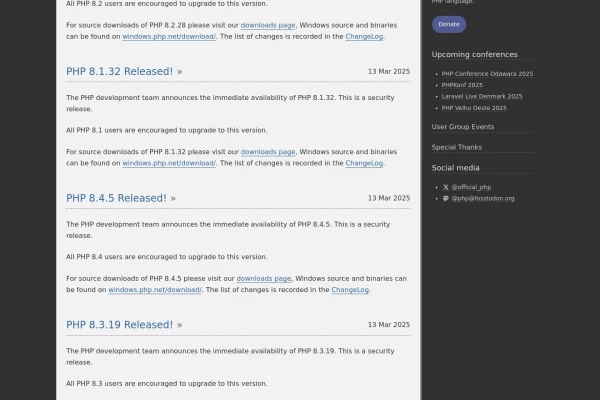Open PHPKonf 2025 conference link
The image size is (600, 400).
coord(462,85)
